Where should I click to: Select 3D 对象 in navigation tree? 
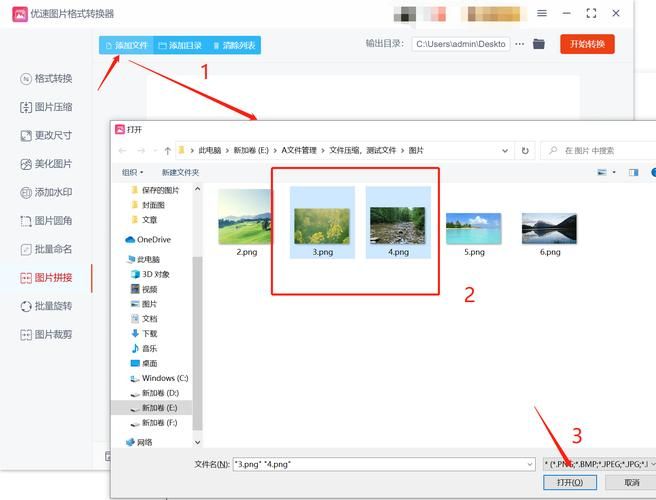(x=151, y=274)
